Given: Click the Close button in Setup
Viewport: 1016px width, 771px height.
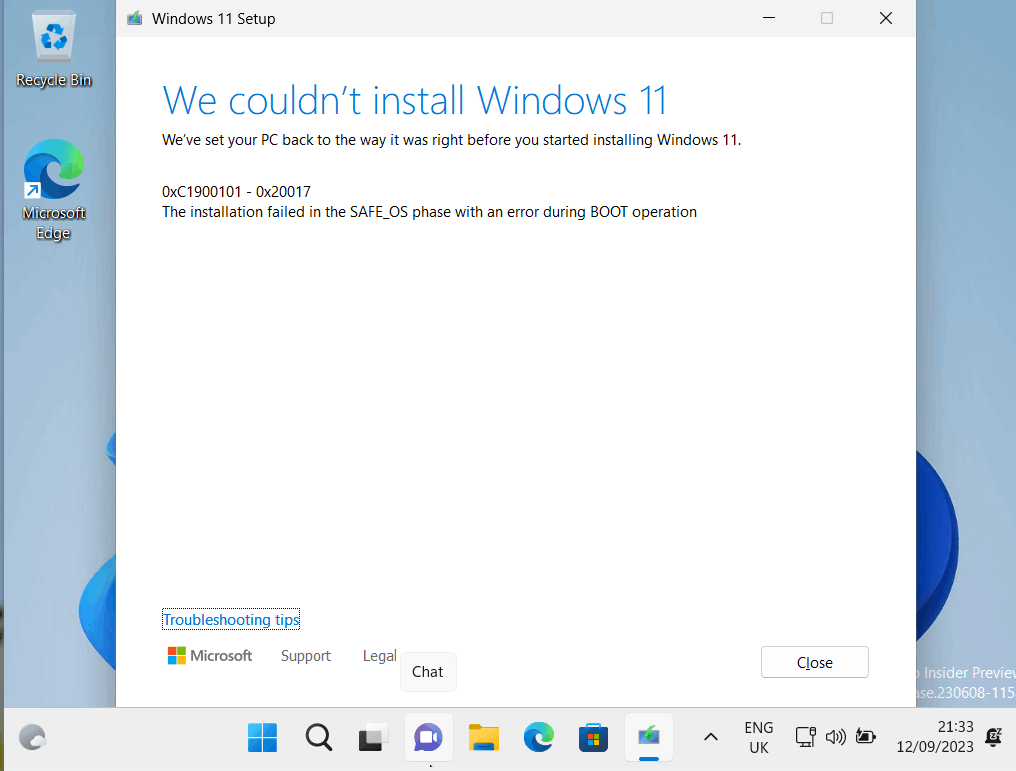Looking at the screenshot, I should pos(814,662).
